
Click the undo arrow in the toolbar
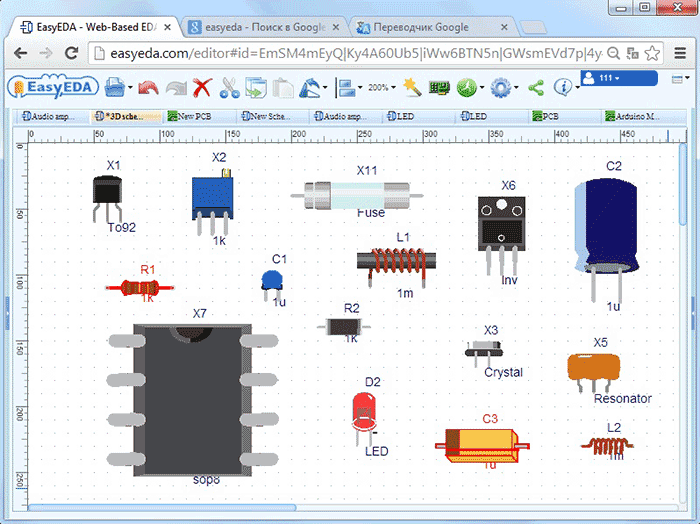(x=148, y=88)
